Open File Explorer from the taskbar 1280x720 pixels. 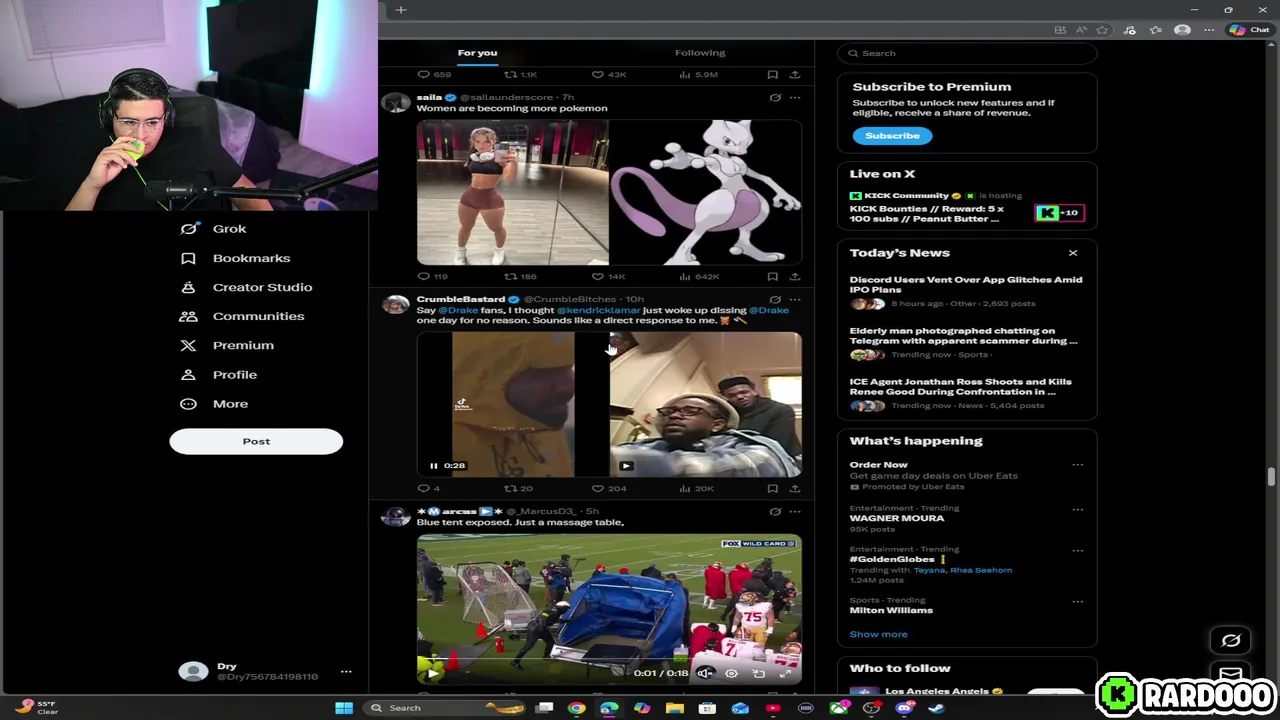(675, 708)
